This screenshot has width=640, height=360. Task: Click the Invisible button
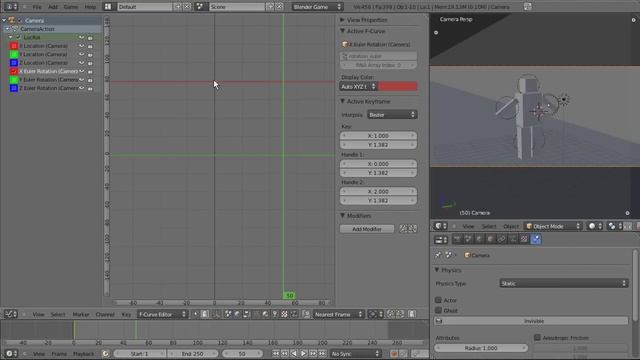point(531,321)
